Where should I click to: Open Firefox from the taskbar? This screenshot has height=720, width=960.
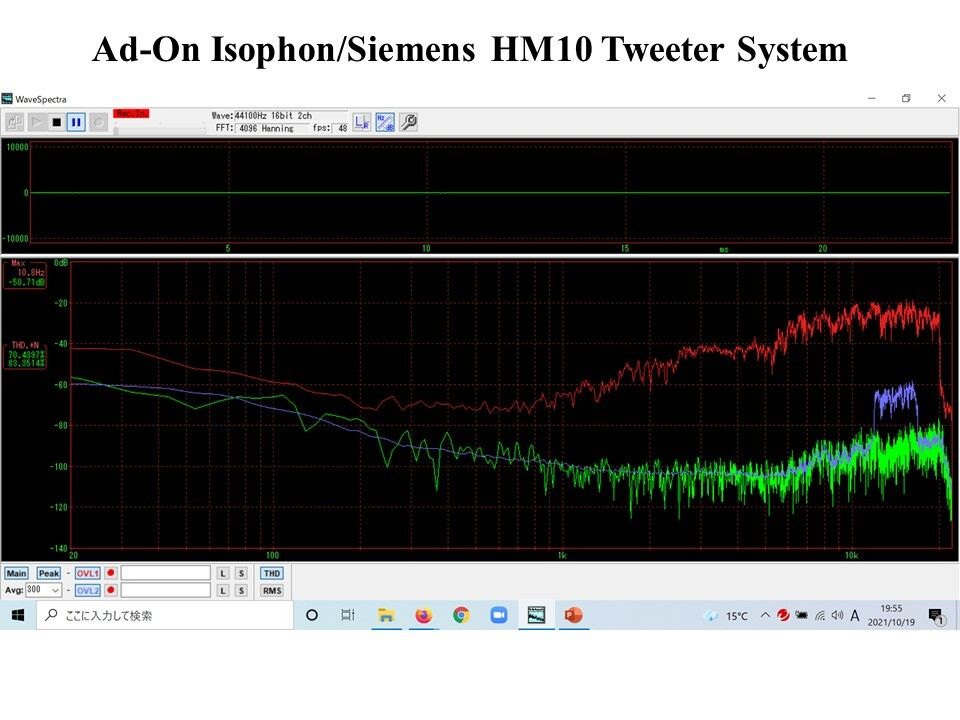[x=424, y=615]
